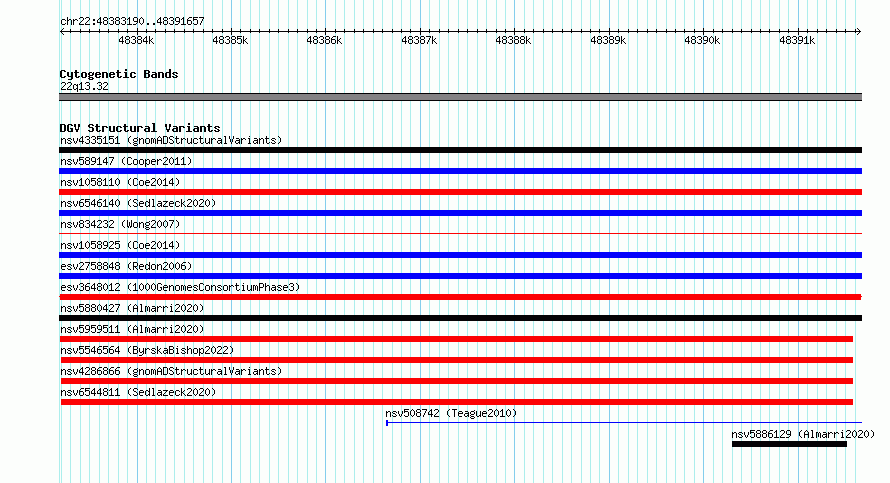This screenshot has width=890, height=483.
Task: Click the 22q13.32 cytogenetic band bar
Action: coord(460,97)
